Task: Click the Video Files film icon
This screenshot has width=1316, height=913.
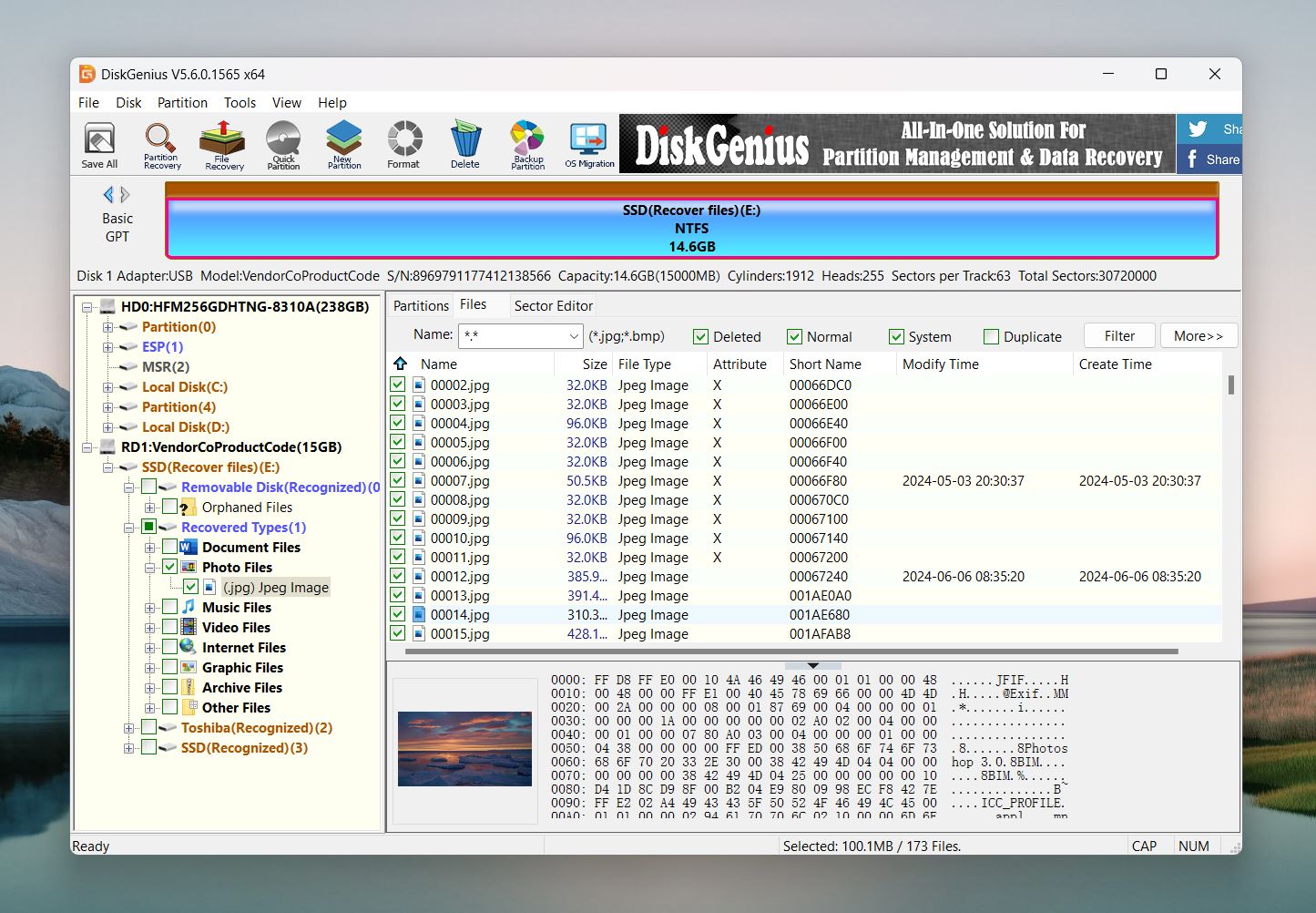Action: pos(189,627)
